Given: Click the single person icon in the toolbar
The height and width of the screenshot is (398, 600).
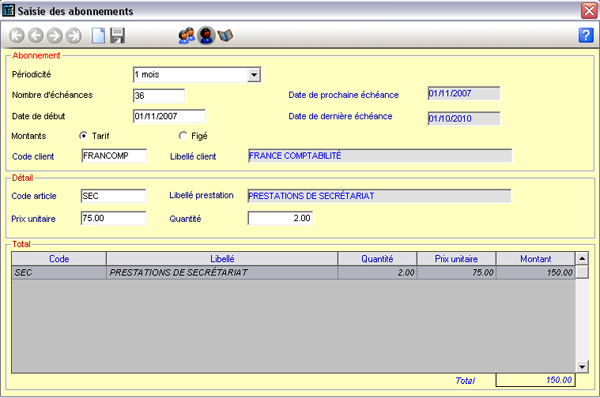Looking at the screenshot, I should [x=206, y=36].
